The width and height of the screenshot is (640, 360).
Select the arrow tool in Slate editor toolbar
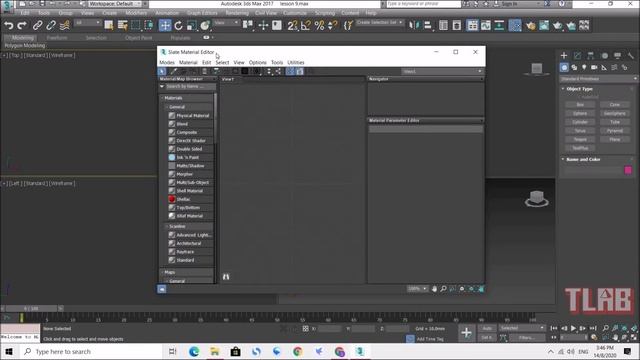162,71
